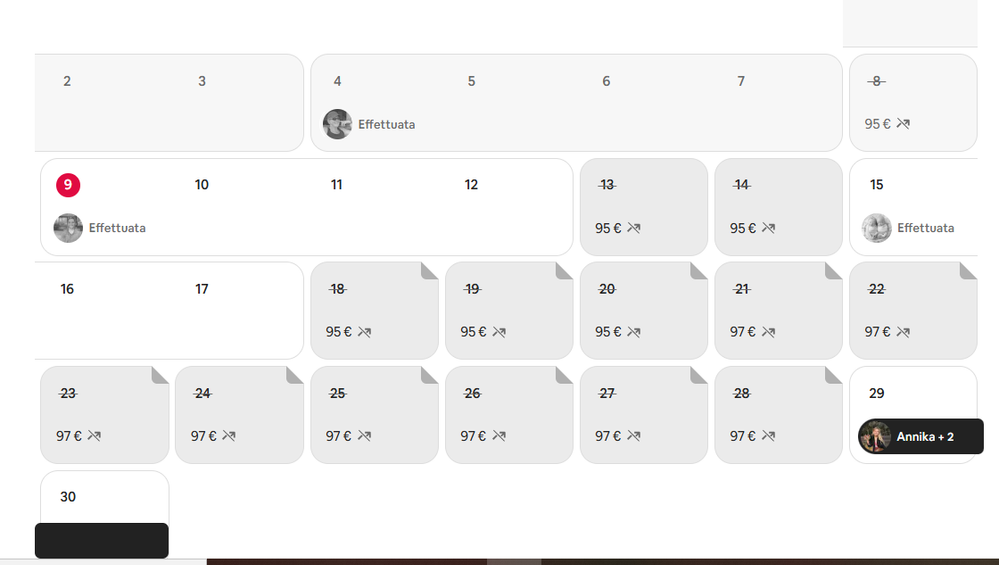Click the black bar under day 30
Viewport: 999px width, 565px height.
(102, 540)
